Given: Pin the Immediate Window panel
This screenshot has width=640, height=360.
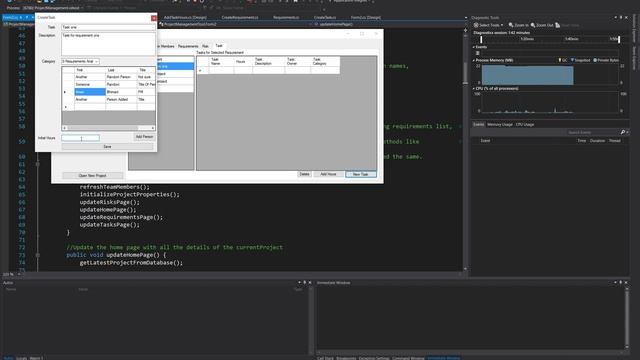Looking at the screenshot, I should pos(621,282).
